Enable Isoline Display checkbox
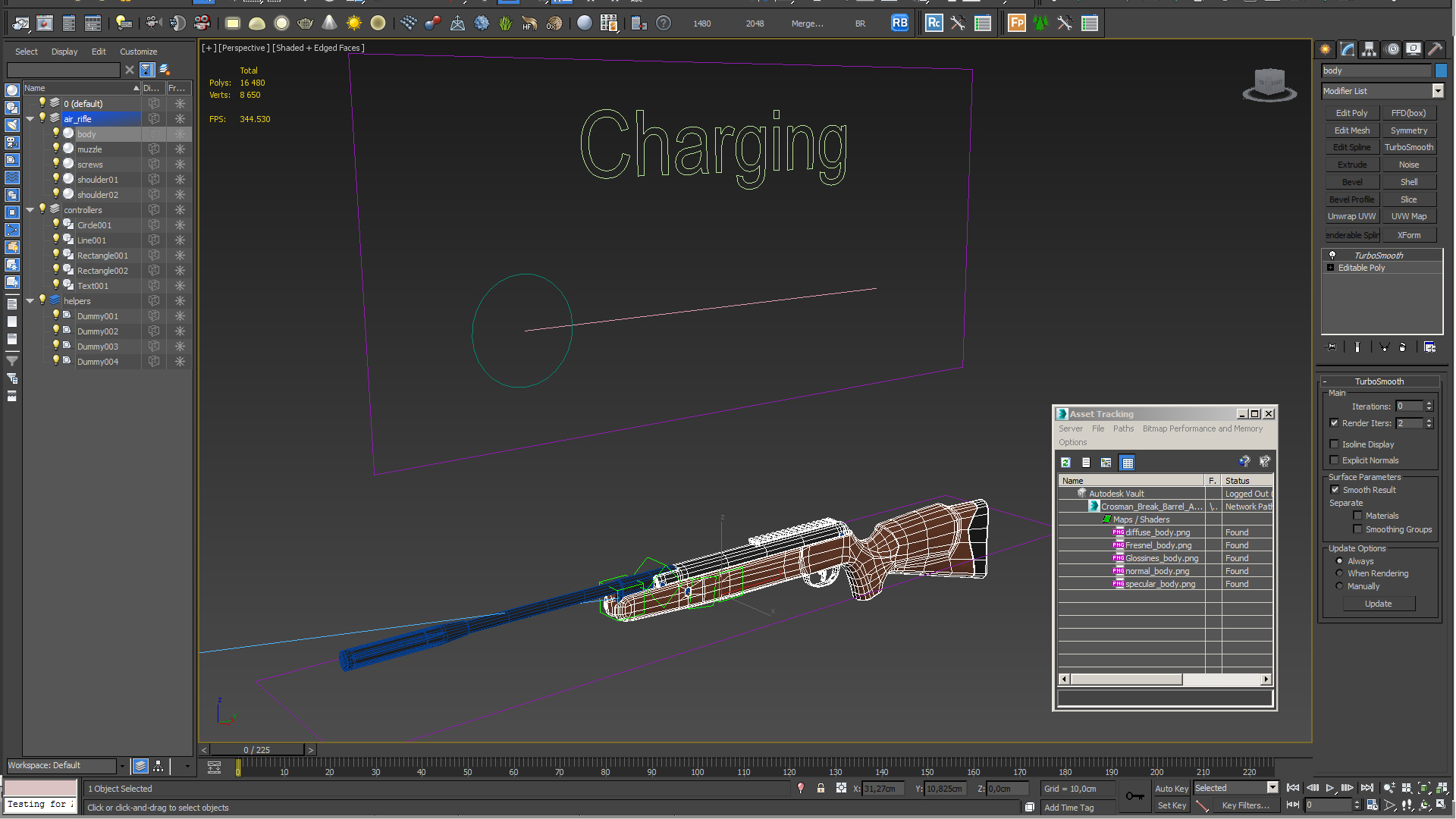Image resolution: width=1456 pixels, height=819 pixels. (x=1335, y=444)
